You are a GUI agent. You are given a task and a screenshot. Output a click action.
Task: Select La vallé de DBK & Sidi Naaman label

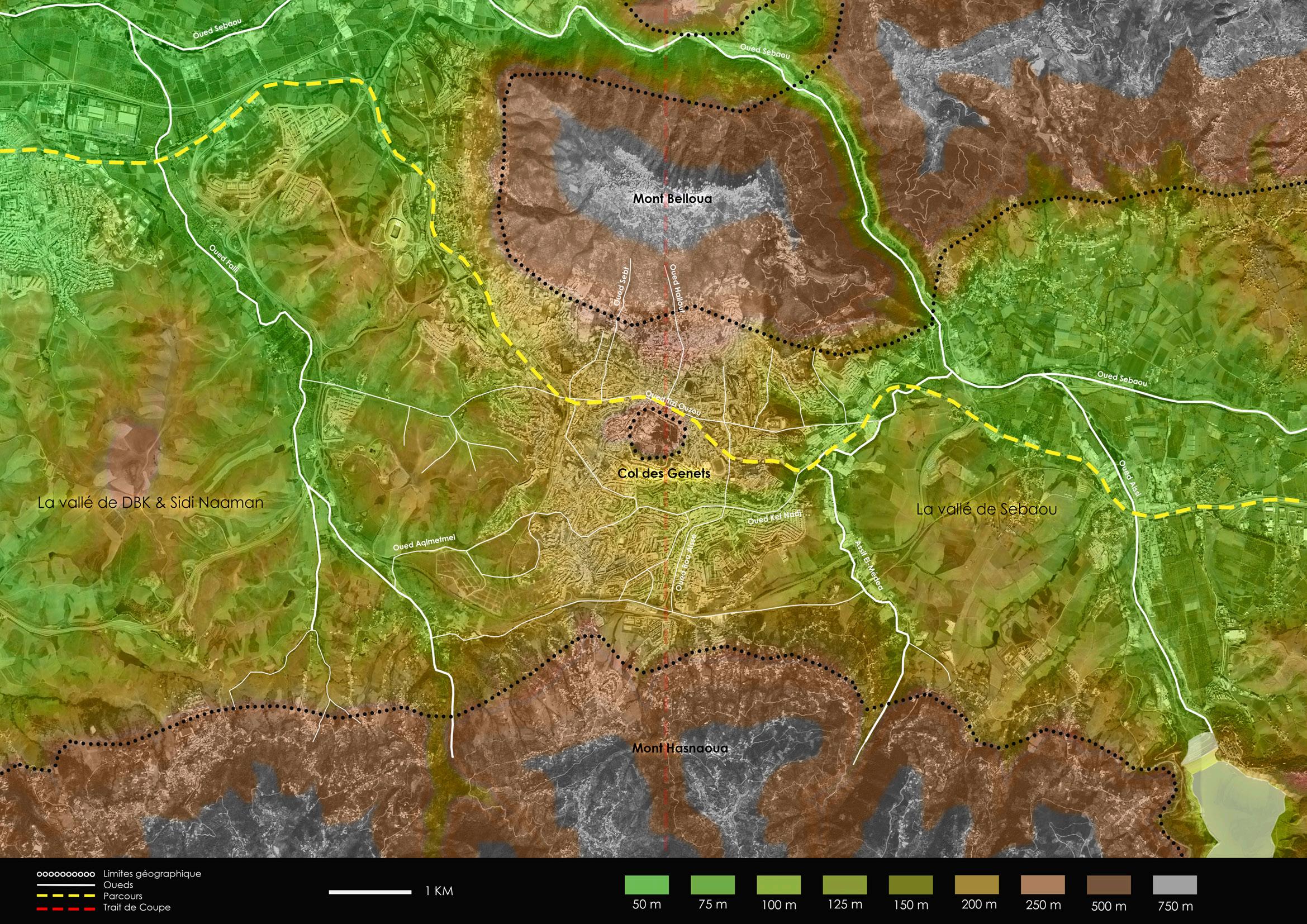click(x=150, y=503)
